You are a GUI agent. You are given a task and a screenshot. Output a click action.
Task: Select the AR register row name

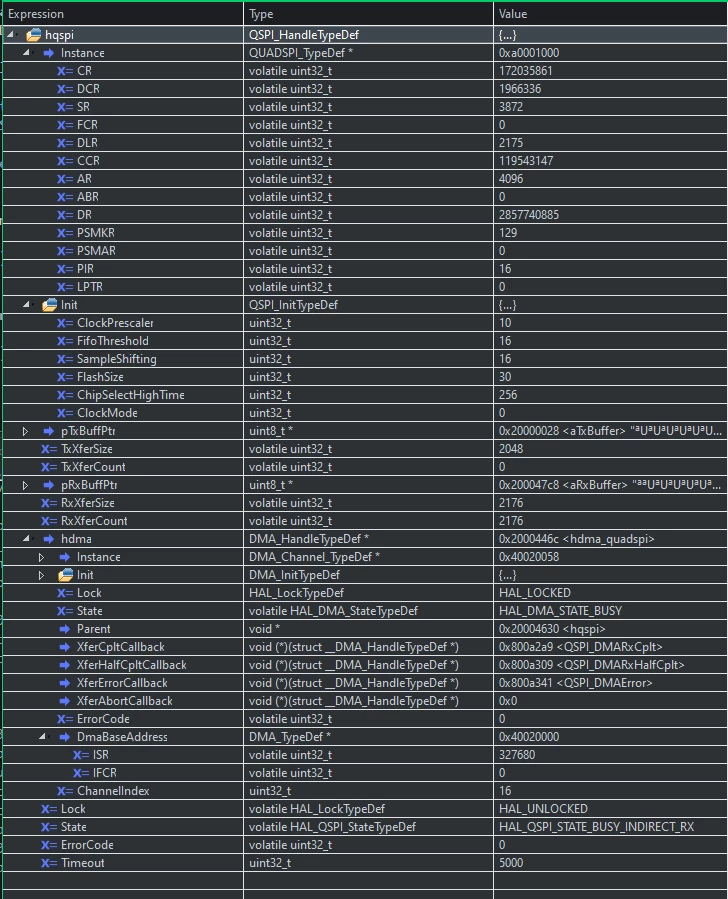[84, 179]
